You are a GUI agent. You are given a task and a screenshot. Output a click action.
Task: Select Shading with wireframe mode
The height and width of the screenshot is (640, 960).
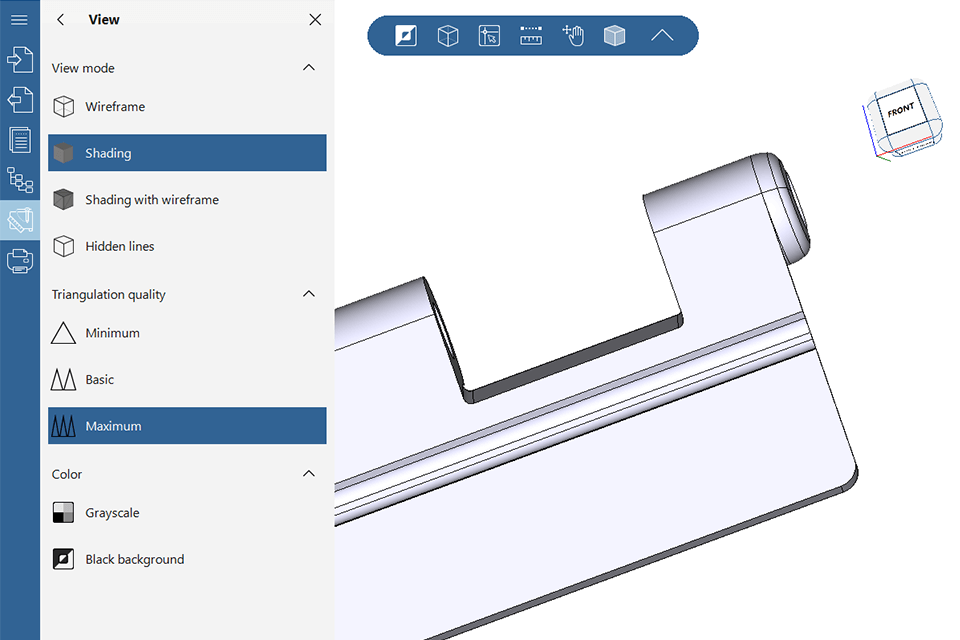[x=187, y=200]
